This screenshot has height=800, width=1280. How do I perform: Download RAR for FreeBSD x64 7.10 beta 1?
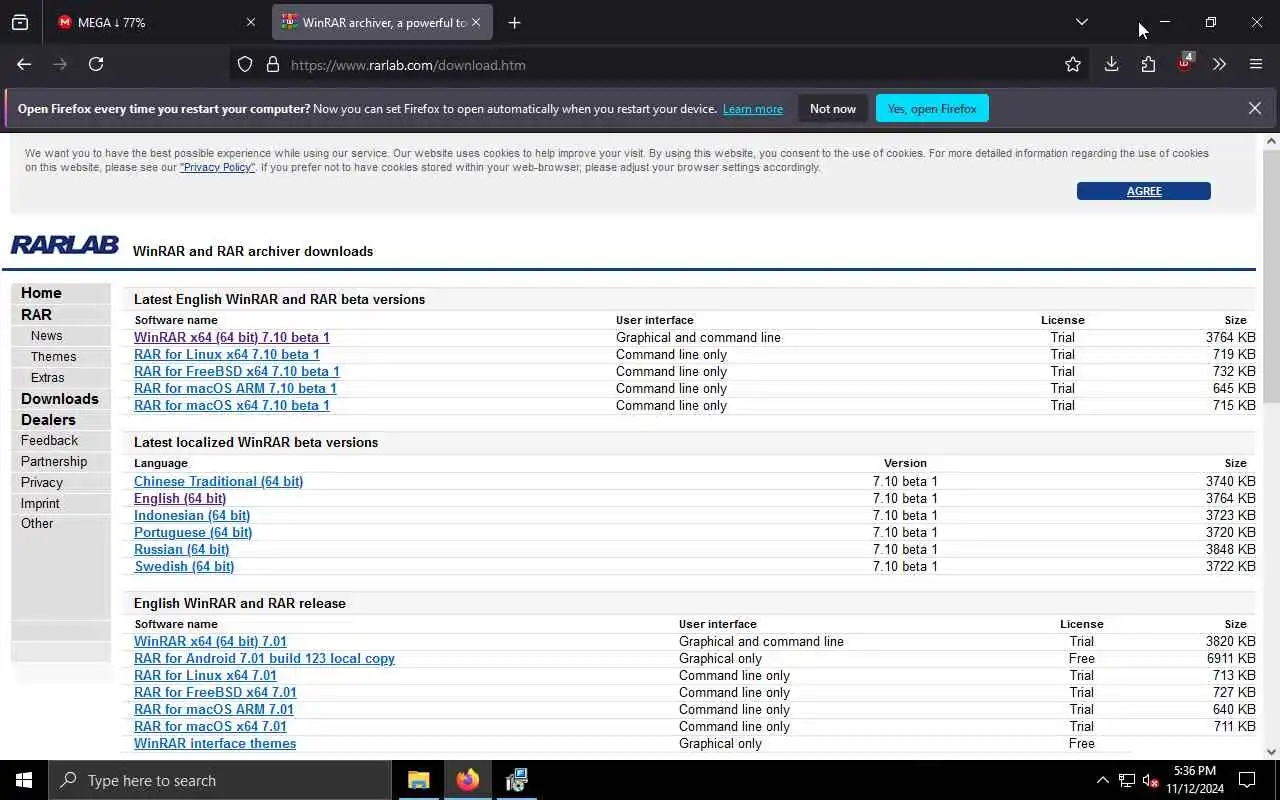click(237, 371)
